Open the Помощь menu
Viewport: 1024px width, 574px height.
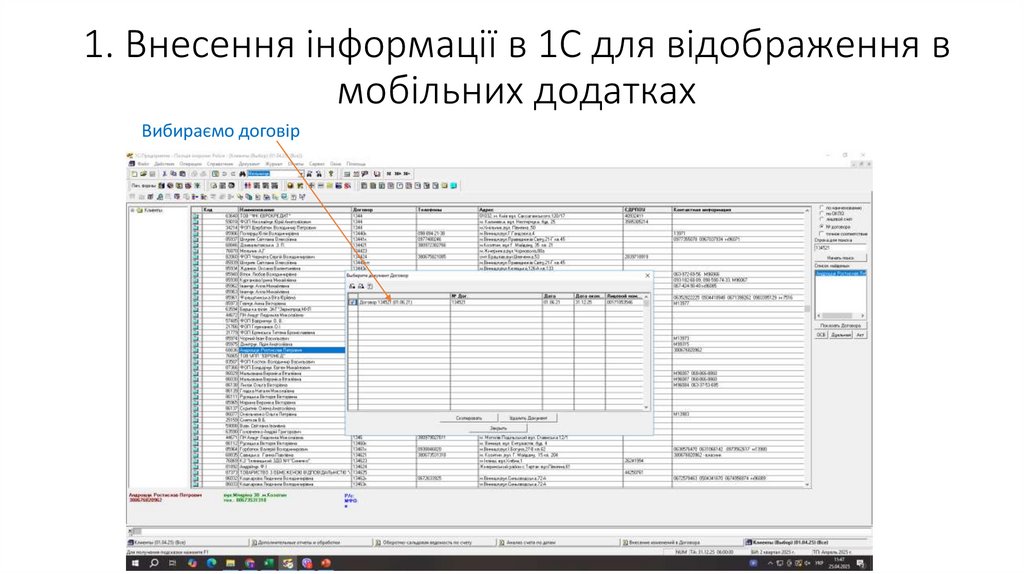[x=356, y=164]
